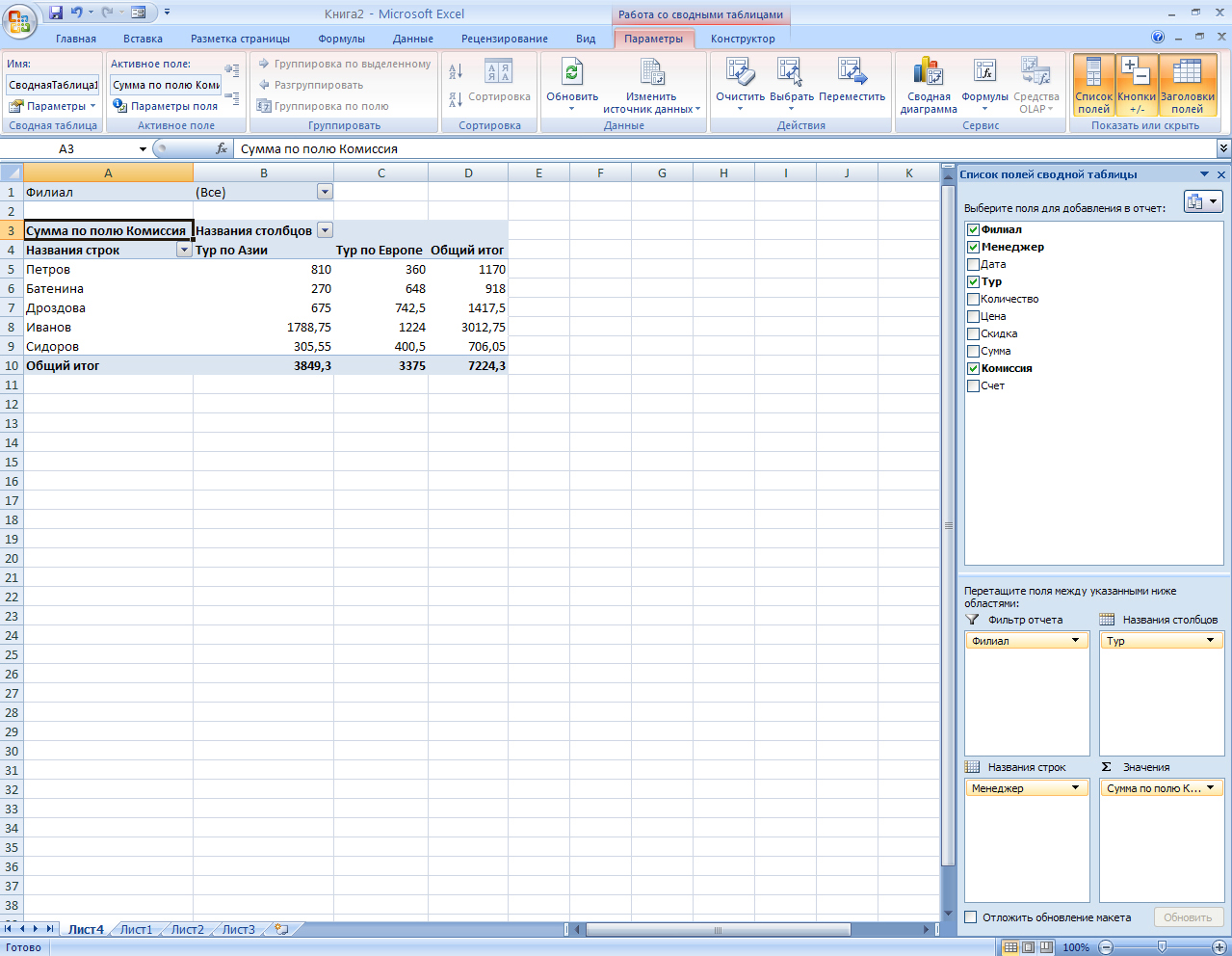Screen dimensions: 1232x956
Task: Click the Очистить pivot table icon
Action: pos(740,72)
